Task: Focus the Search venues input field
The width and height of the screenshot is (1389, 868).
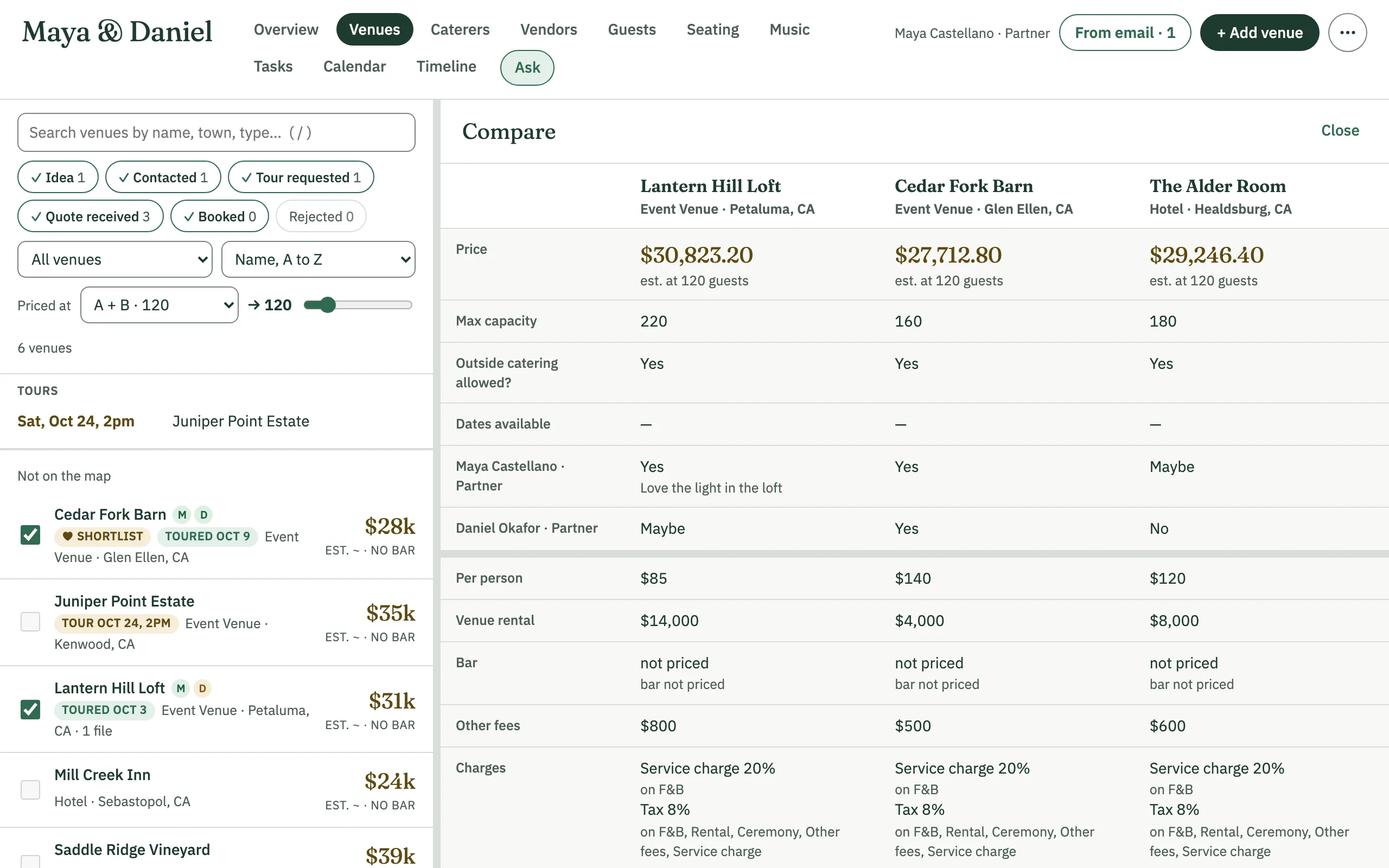Action: pos(216,132)
